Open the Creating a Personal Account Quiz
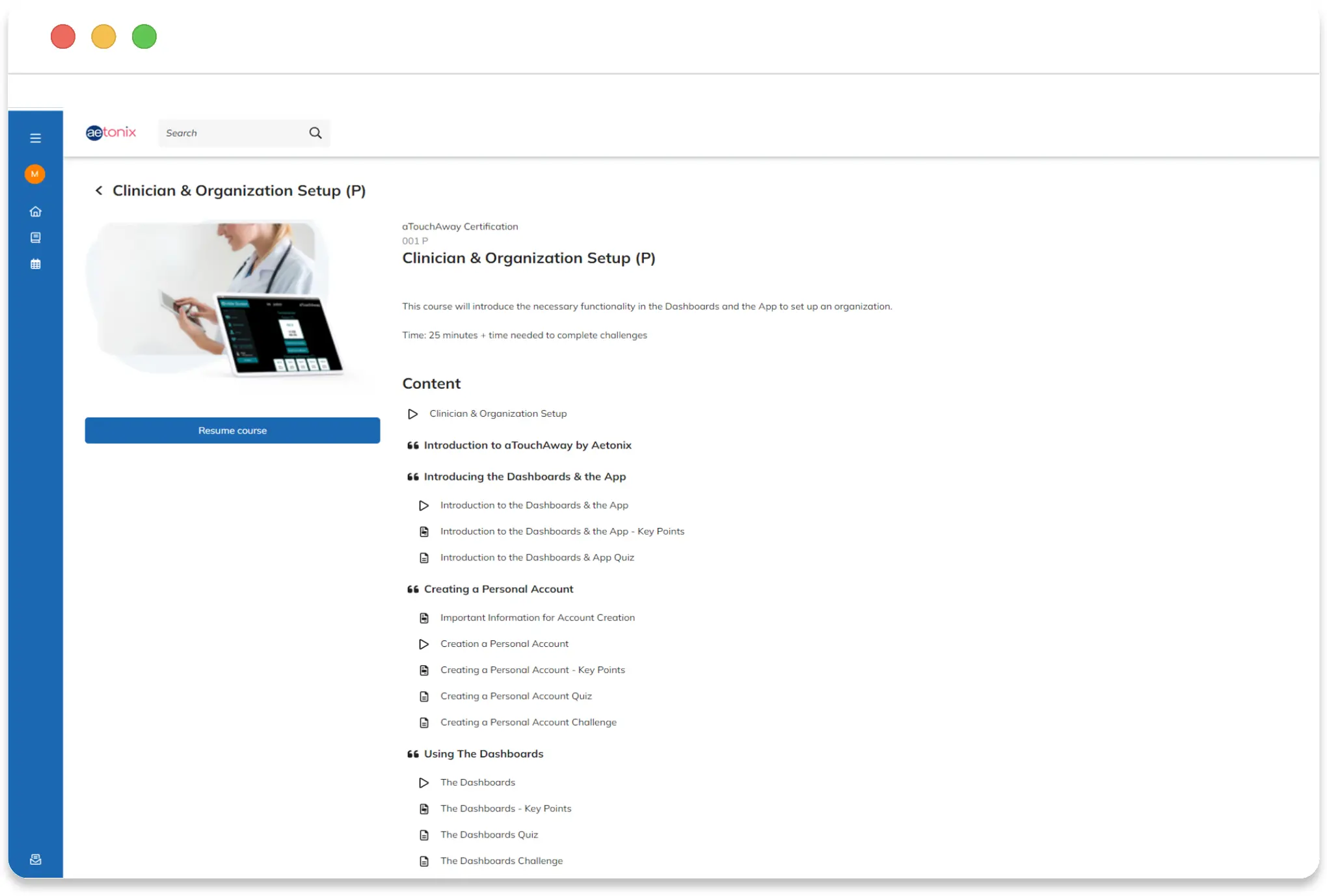 (516, 696)
